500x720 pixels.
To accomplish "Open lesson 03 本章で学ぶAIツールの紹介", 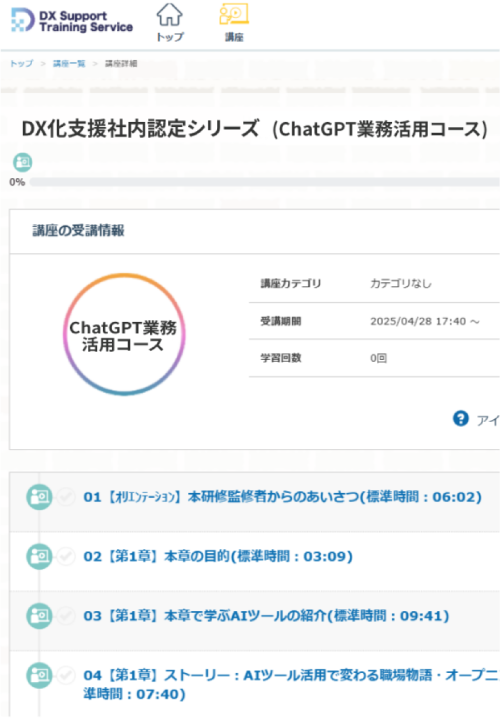I will click(266, 616).
